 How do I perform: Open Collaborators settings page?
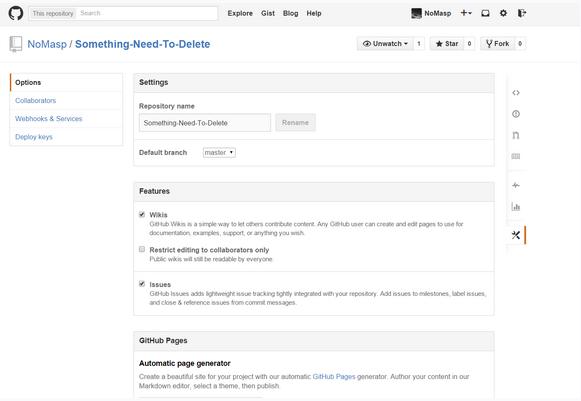click(36, 100)
